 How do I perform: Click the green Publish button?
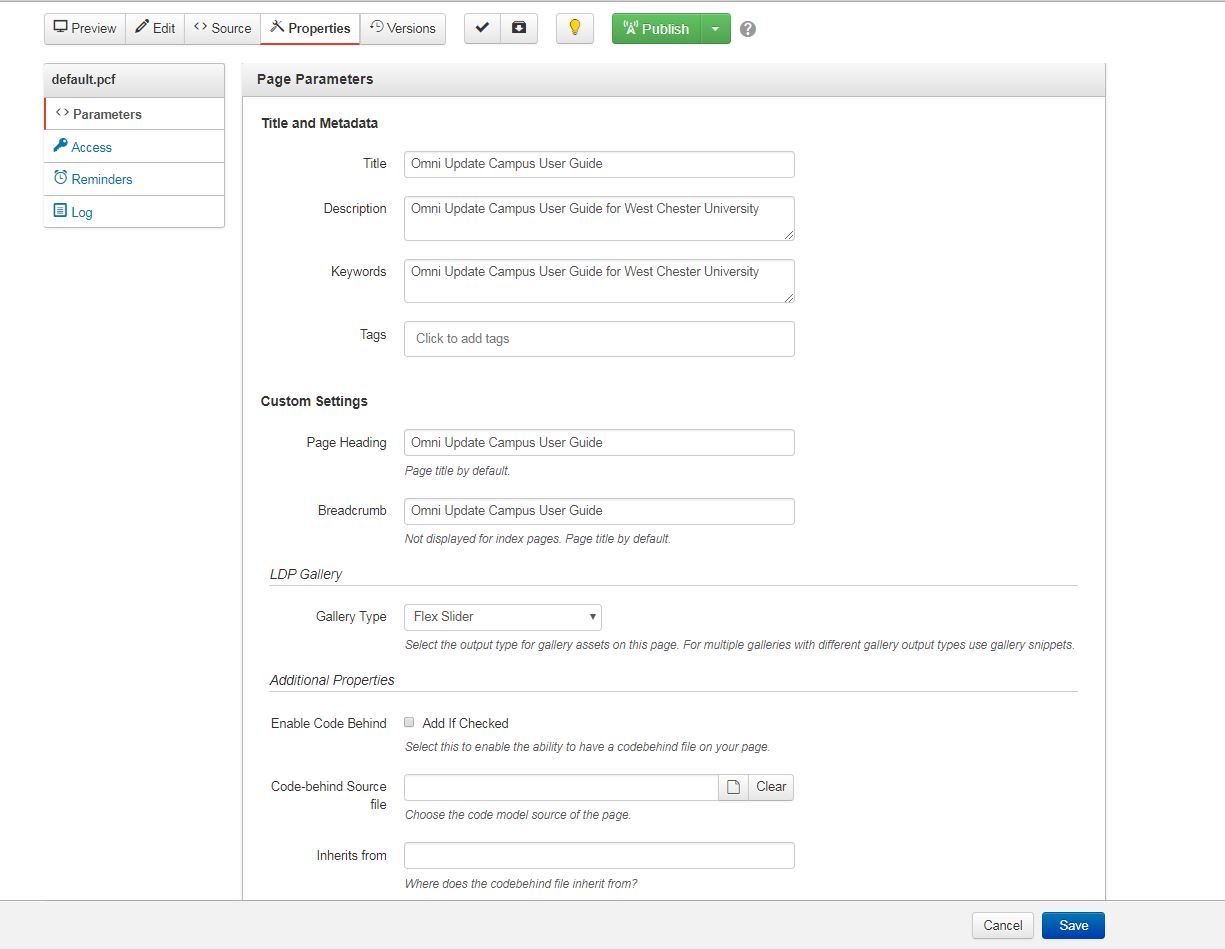(x=657, y=29)
